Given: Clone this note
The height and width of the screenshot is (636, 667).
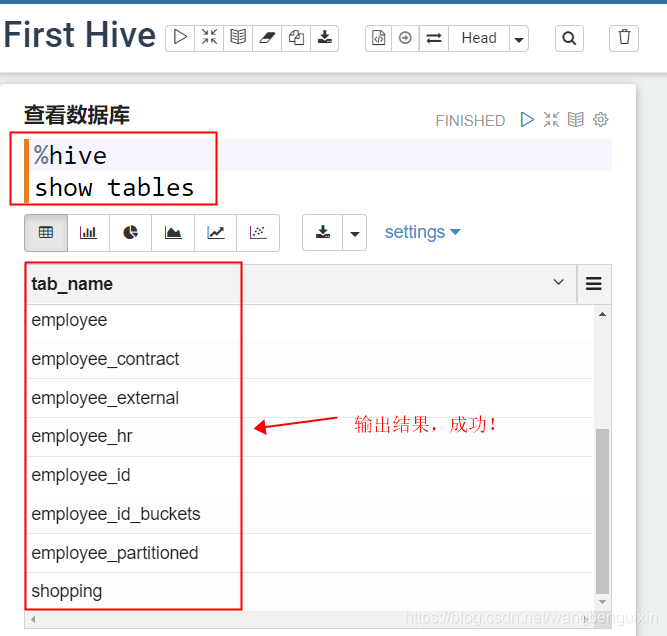Looking at the screenshot, I should pos(296,38).
